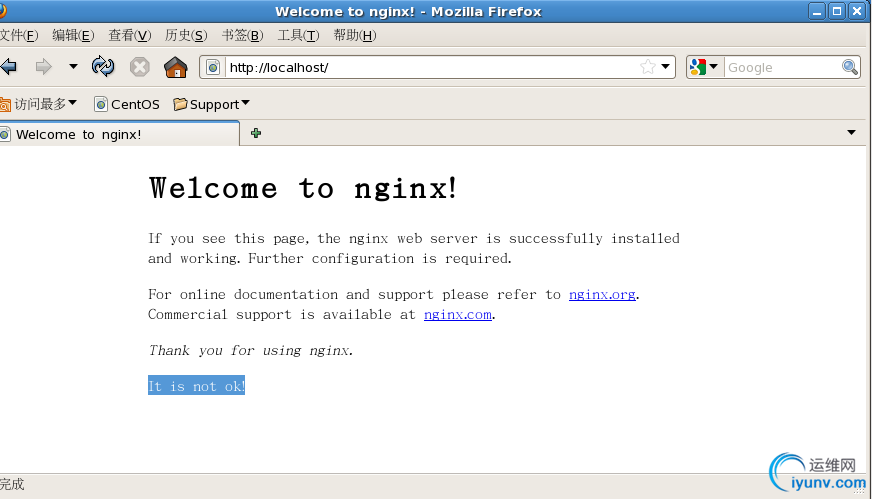Open the address bar history dropdown

point(665,67)
